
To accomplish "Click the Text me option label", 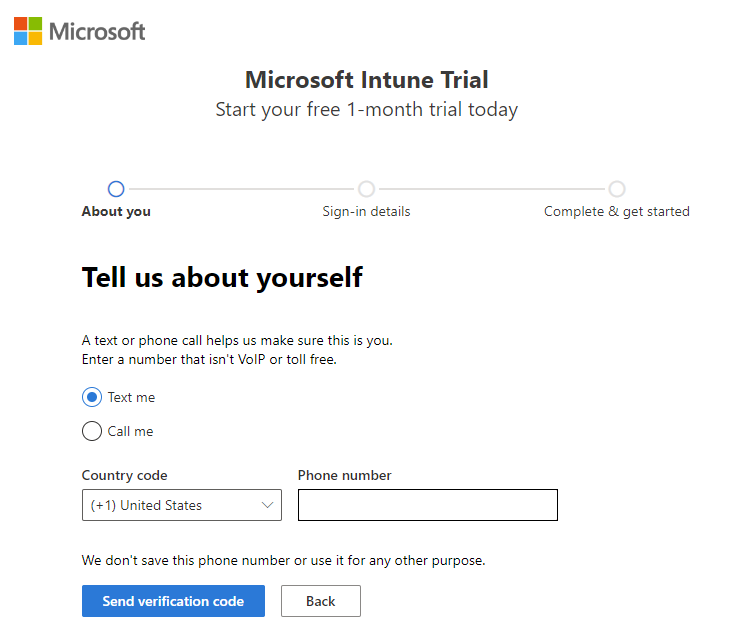I will pyautogui.click(x=131, y=397).
